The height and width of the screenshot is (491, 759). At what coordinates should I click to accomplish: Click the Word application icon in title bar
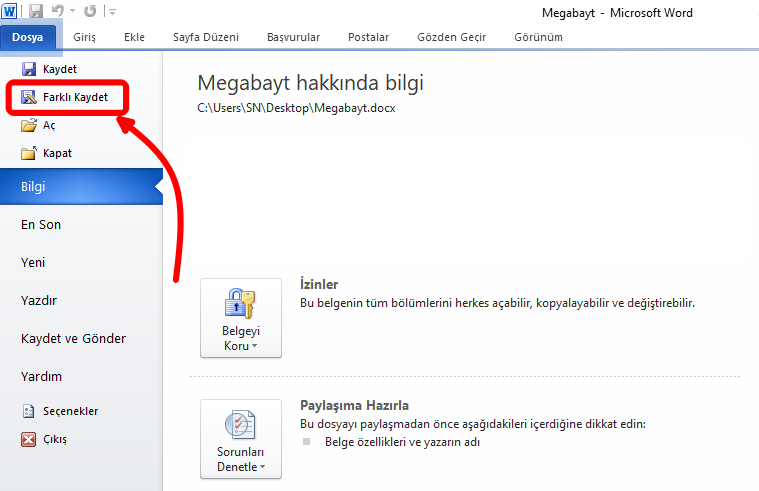pyautogui.click(x=9, y=12)
